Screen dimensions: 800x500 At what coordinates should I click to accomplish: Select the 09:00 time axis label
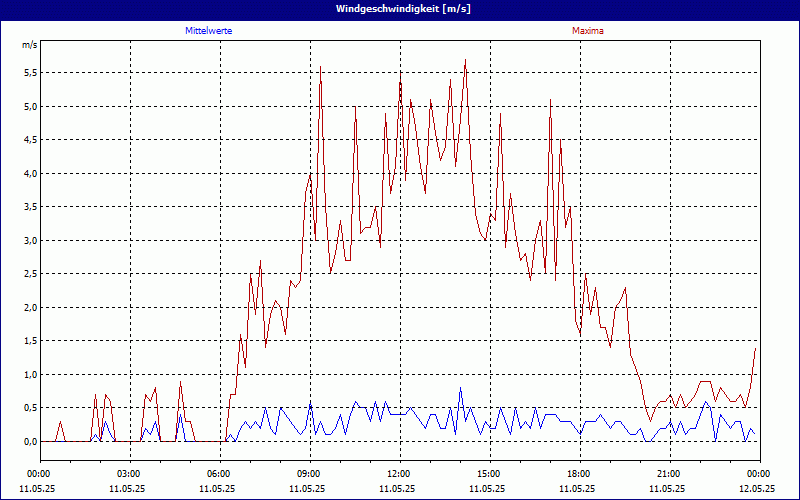(x=308, y=473)
